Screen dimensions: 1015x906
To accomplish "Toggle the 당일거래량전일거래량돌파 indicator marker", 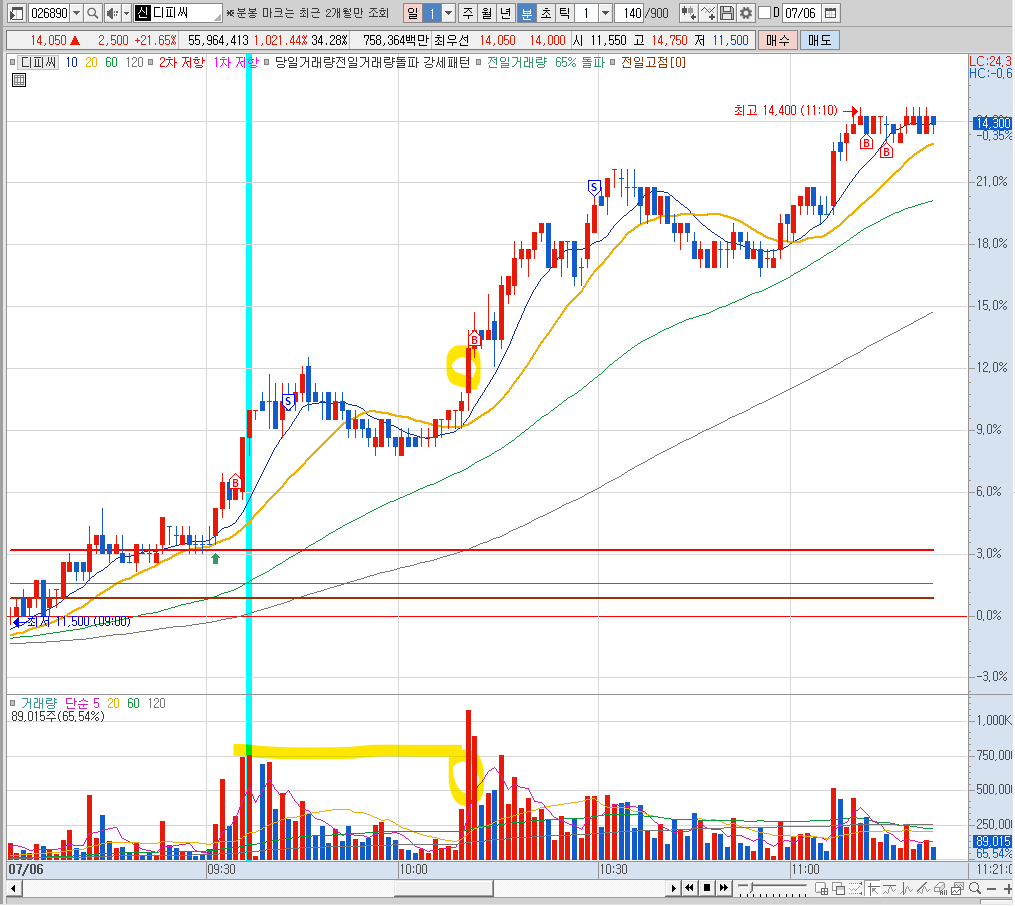I will [266, 62].
